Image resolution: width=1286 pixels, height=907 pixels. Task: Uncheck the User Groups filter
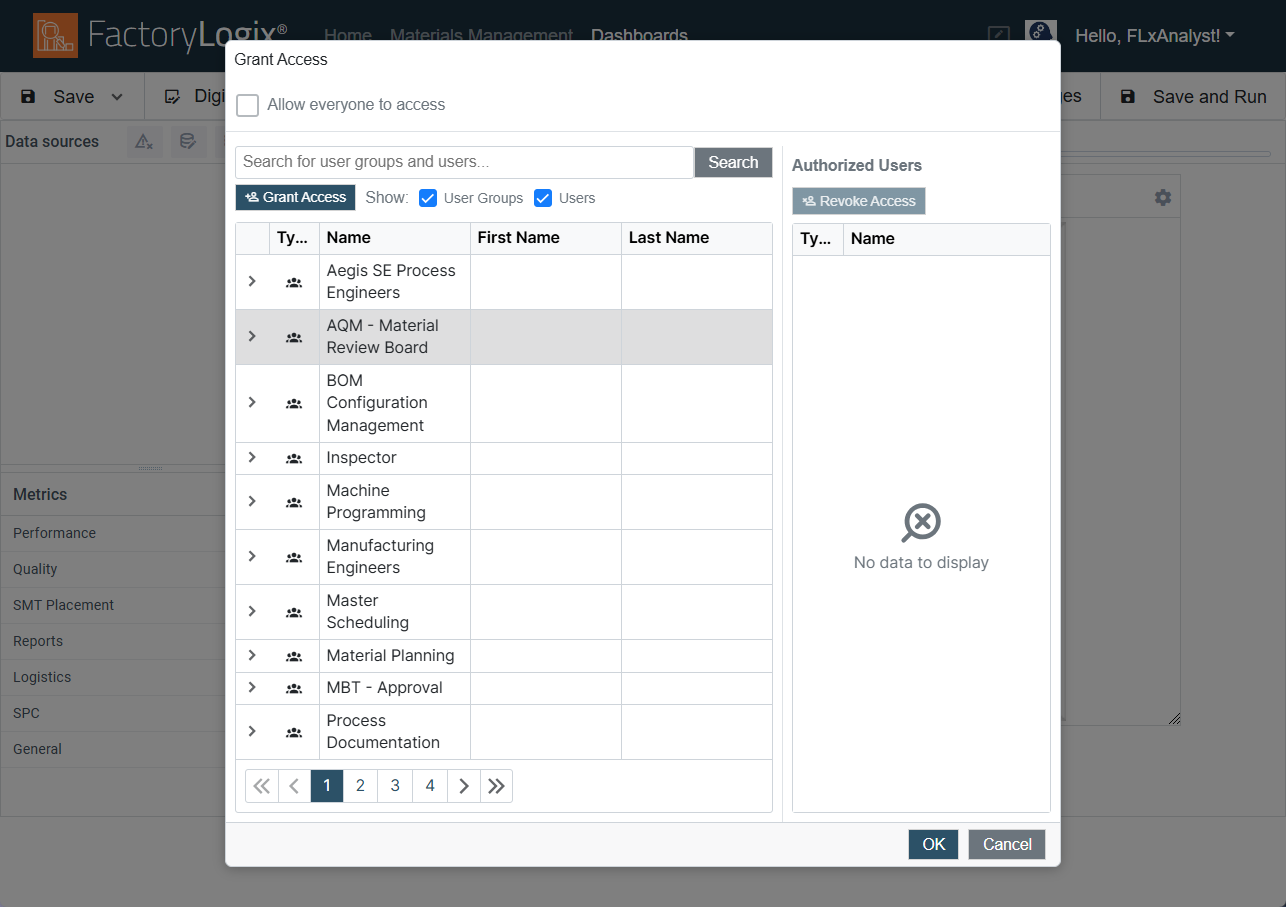click(428, 198)
